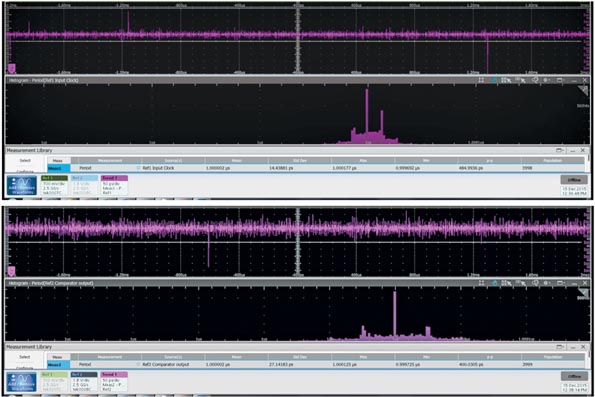Click fit-to-view icon in Input Clock histogram toolbar
Screen dimensions: 595x397
click(x=481, y=80)
